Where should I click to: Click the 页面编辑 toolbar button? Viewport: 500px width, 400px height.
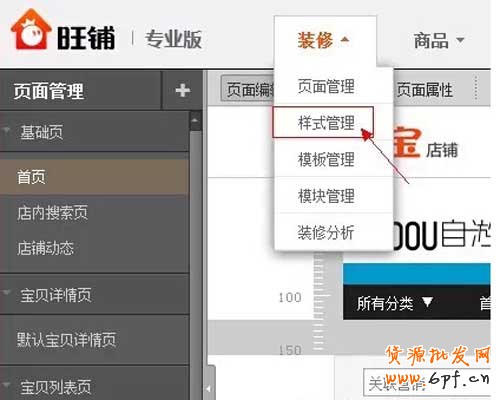[248, 89]
